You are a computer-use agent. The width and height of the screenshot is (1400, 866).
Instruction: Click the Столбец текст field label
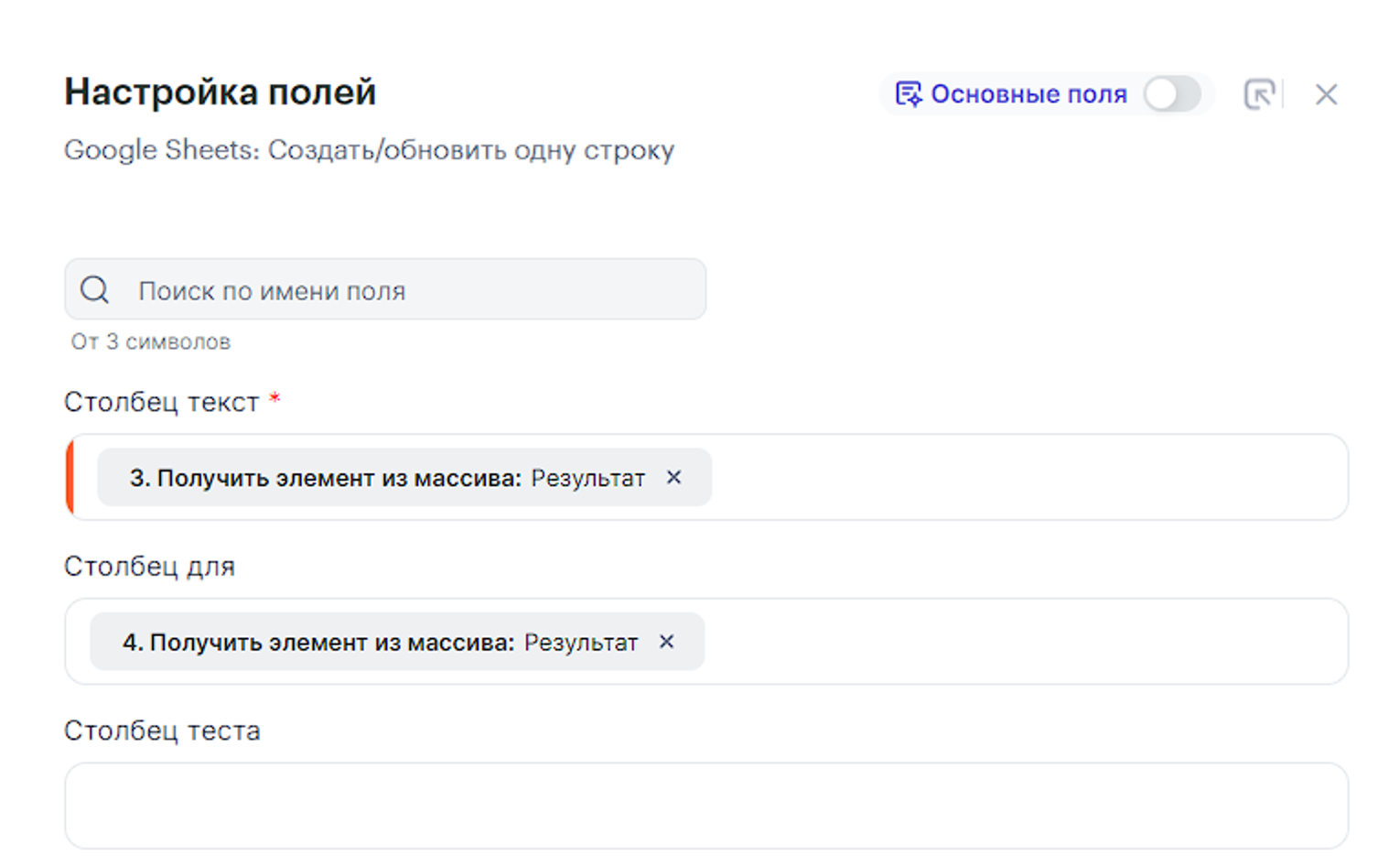pyautogui.click(x=161, y=402)
